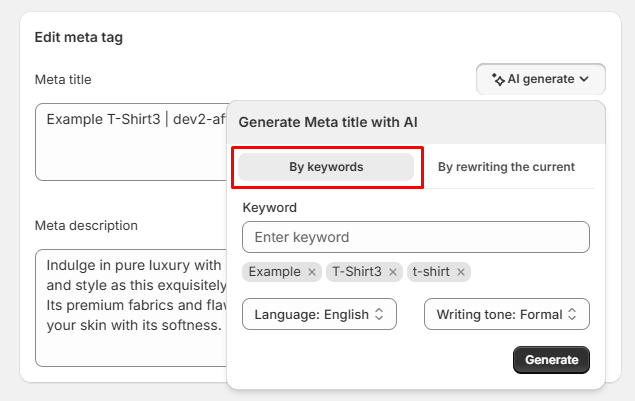Select the "t-shirt" keyword chip text
635x401 pixels.
pyautogui.click(x=431, y=272)
